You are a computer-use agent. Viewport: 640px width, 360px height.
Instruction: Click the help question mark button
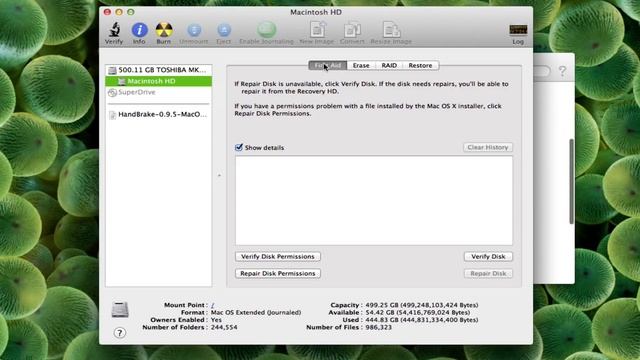120,333
